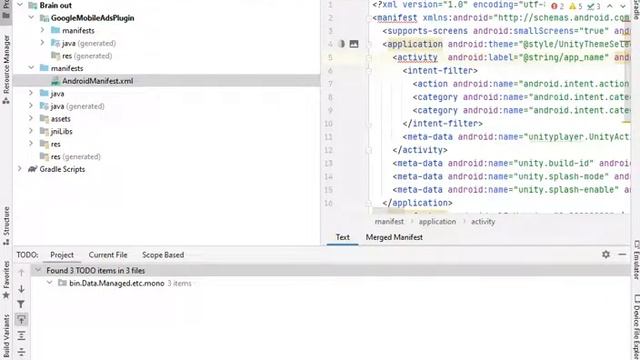The image size is (640, 360).
Task: Jump to next highlighted error arrow
Action: tap(623, 6)
